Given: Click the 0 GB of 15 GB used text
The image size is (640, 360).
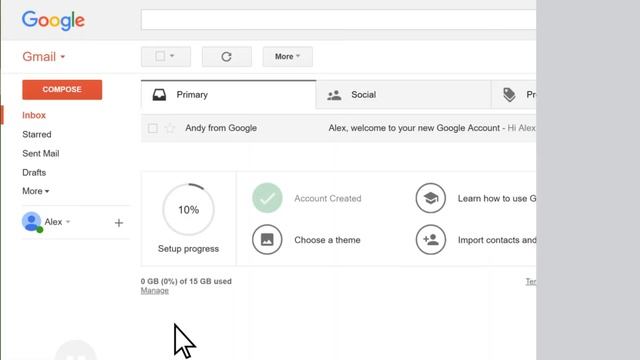Looking at the screenshot, I should point(186,281).
